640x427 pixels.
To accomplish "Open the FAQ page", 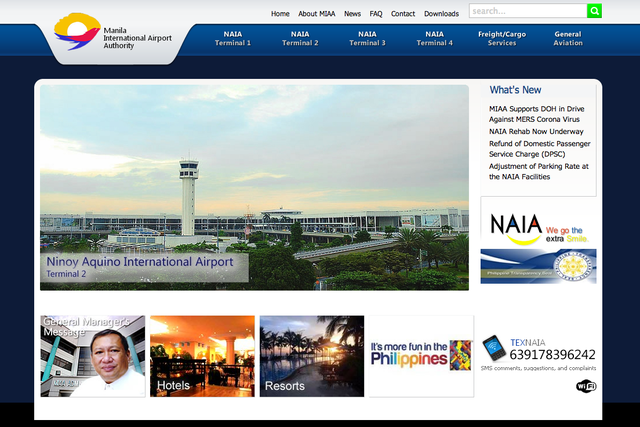I will (x=376, y=13).
